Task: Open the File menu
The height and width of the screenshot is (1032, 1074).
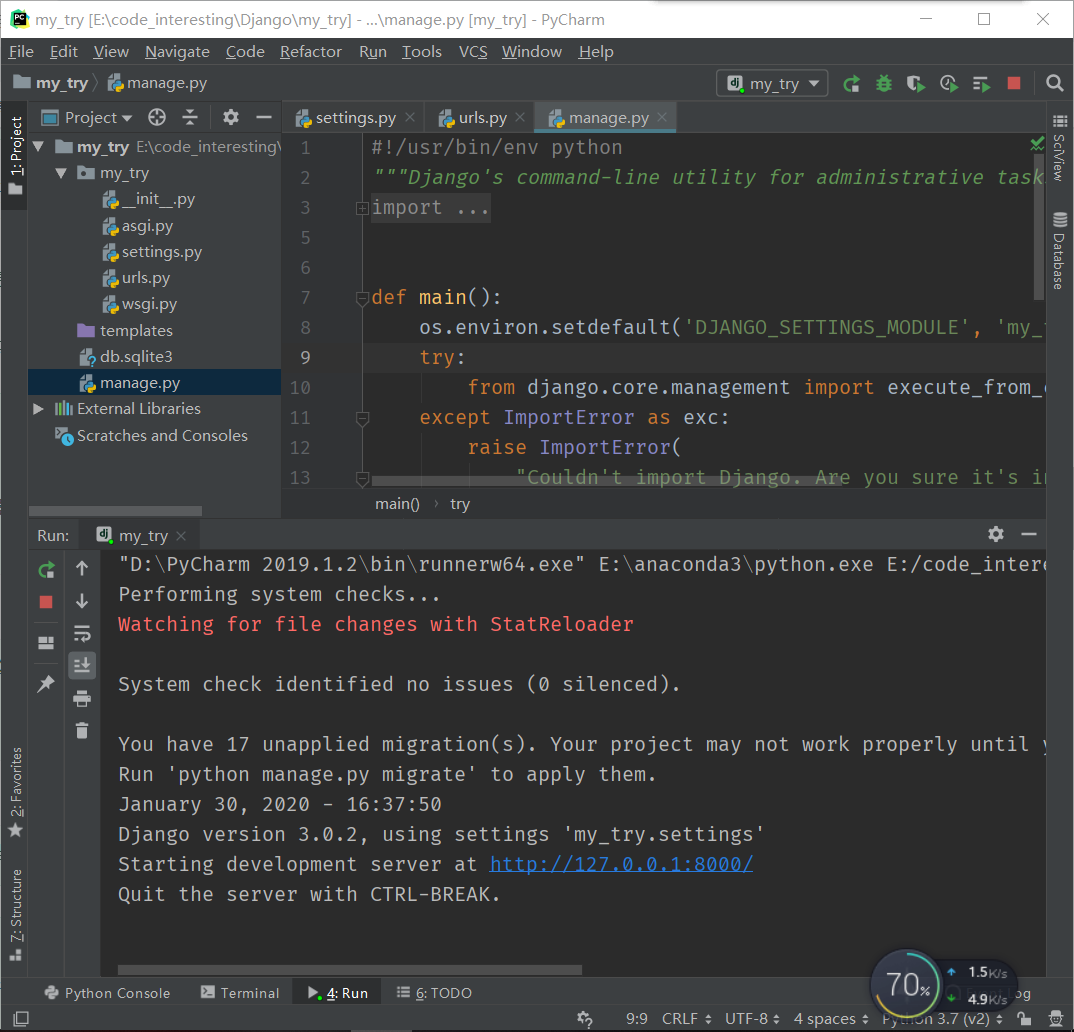Action: pos(21,52)
